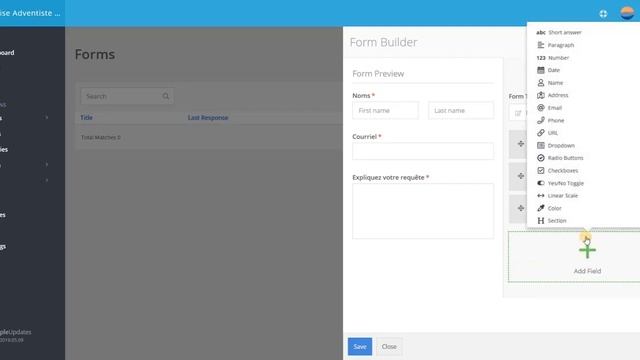Open the user avatar menu
Screen dimensions: 640x360
[x=627, y=13]
